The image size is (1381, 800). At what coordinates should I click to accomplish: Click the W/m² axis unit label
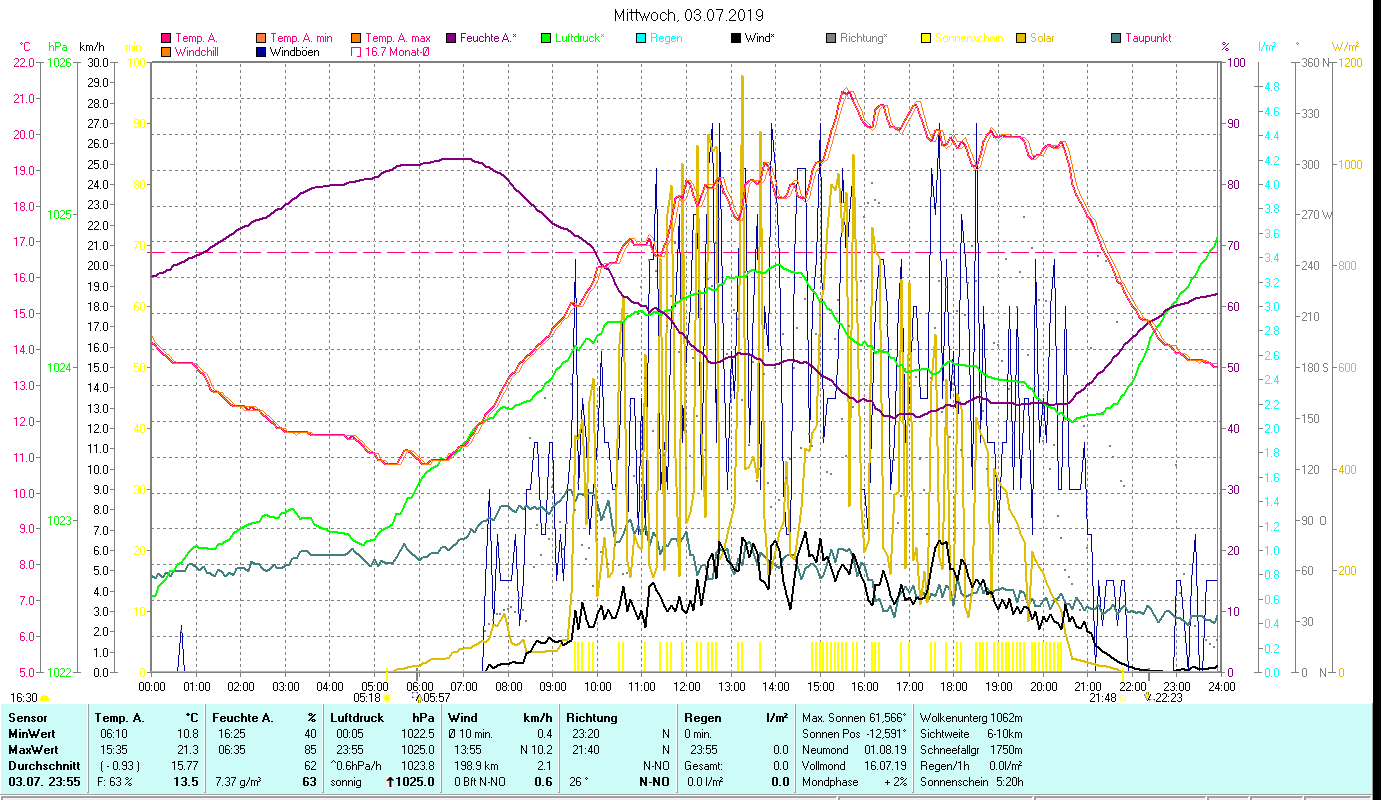pyautogui.click(x=1343, y=47)
